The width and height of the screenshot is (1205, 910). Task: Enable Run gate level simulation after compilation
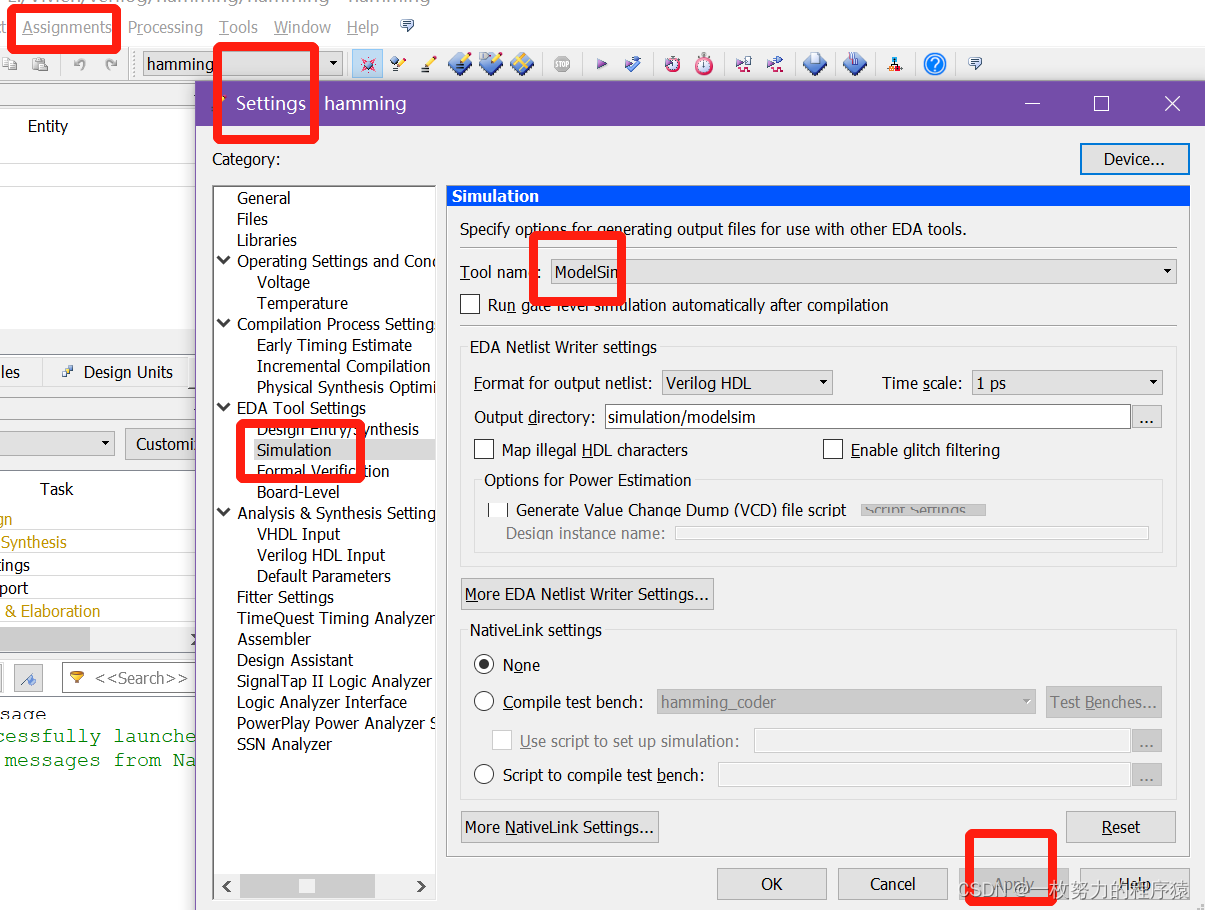(x=469, y=305)
